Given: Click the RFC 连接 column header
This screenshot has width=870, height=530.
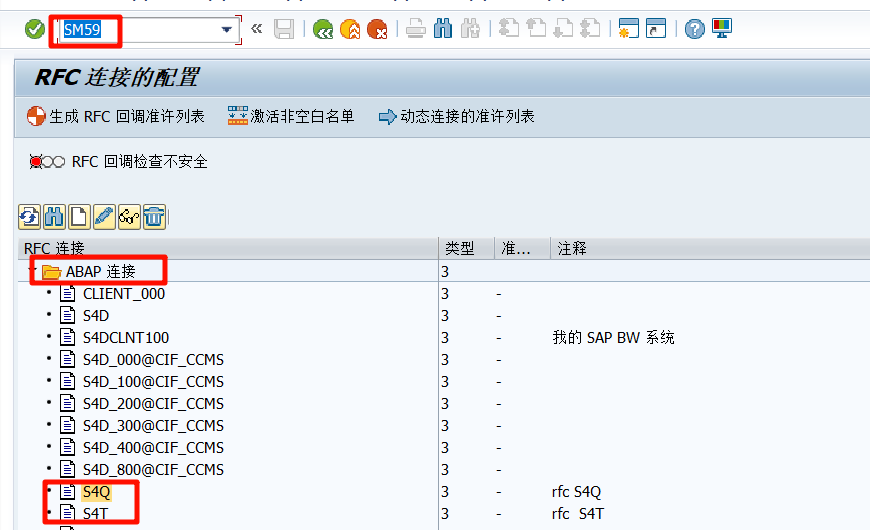Looking at the screenshot, I should pyautogui.click(x=228, y=248).
